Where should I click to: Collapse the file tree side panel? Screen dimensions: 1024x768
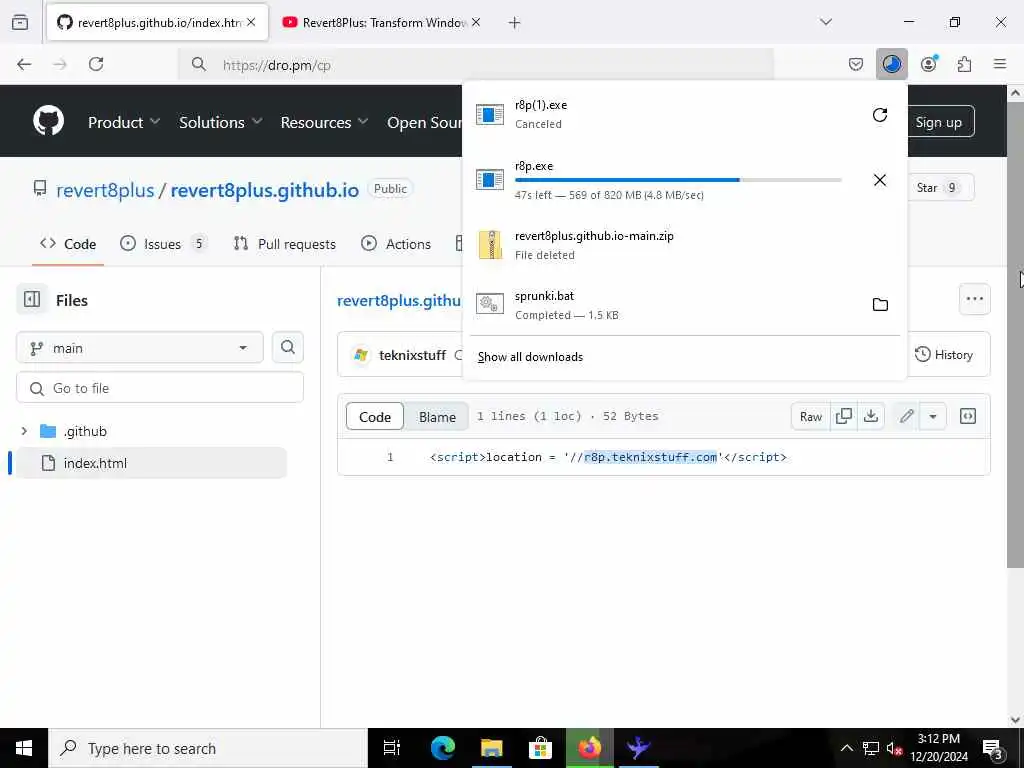(x=31, y=300)
